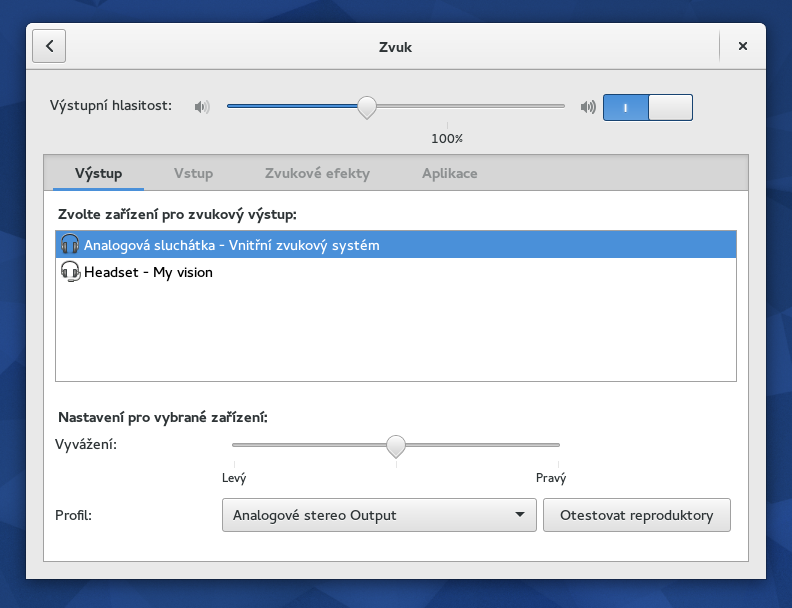Click the Profil dropdown arrow
Image resolution: width=792 pixels, height=608 pixels.
(x=520, y=515)
